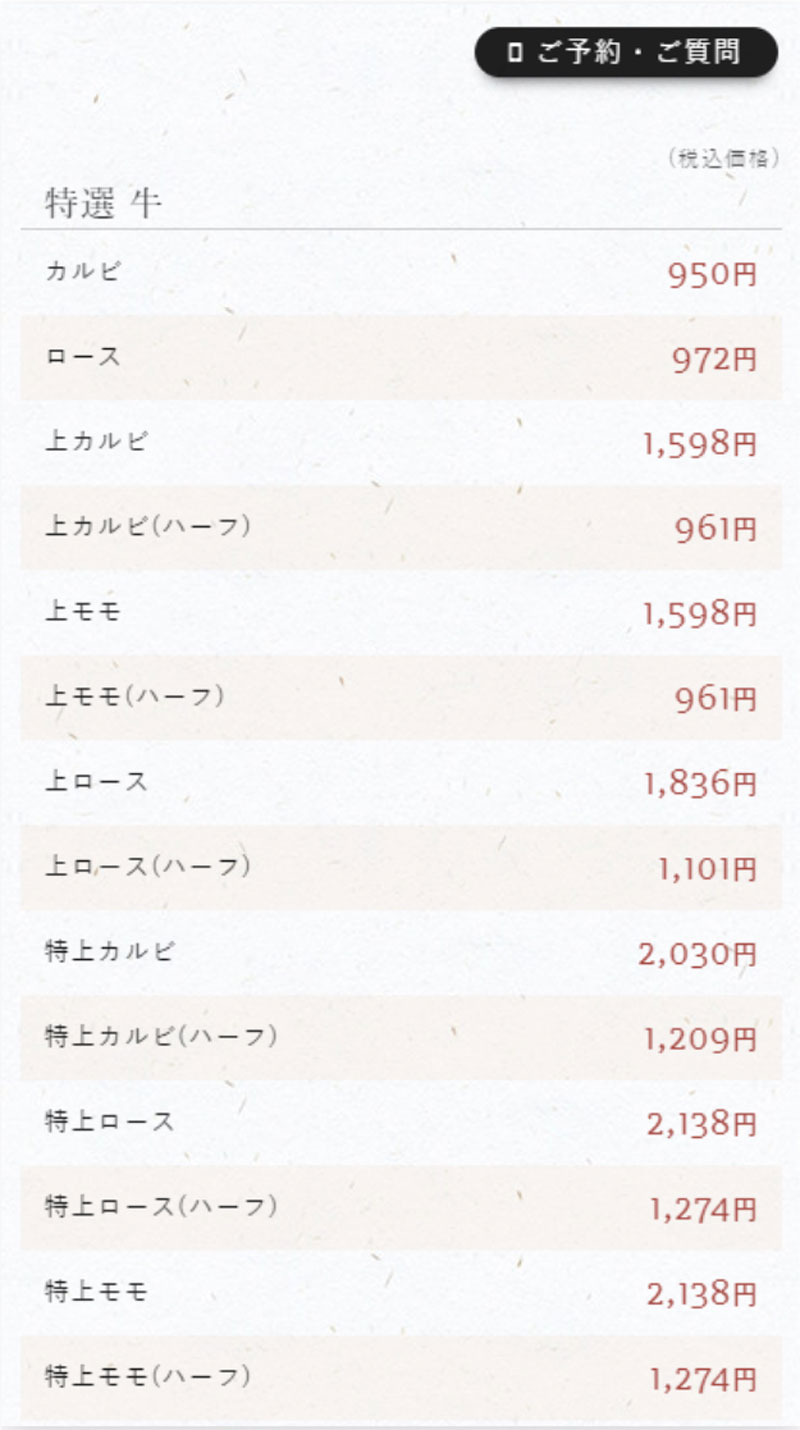Screen dimensions: 800x1430
Task: Click the 上ロース item name
Action: coord(97,781)
